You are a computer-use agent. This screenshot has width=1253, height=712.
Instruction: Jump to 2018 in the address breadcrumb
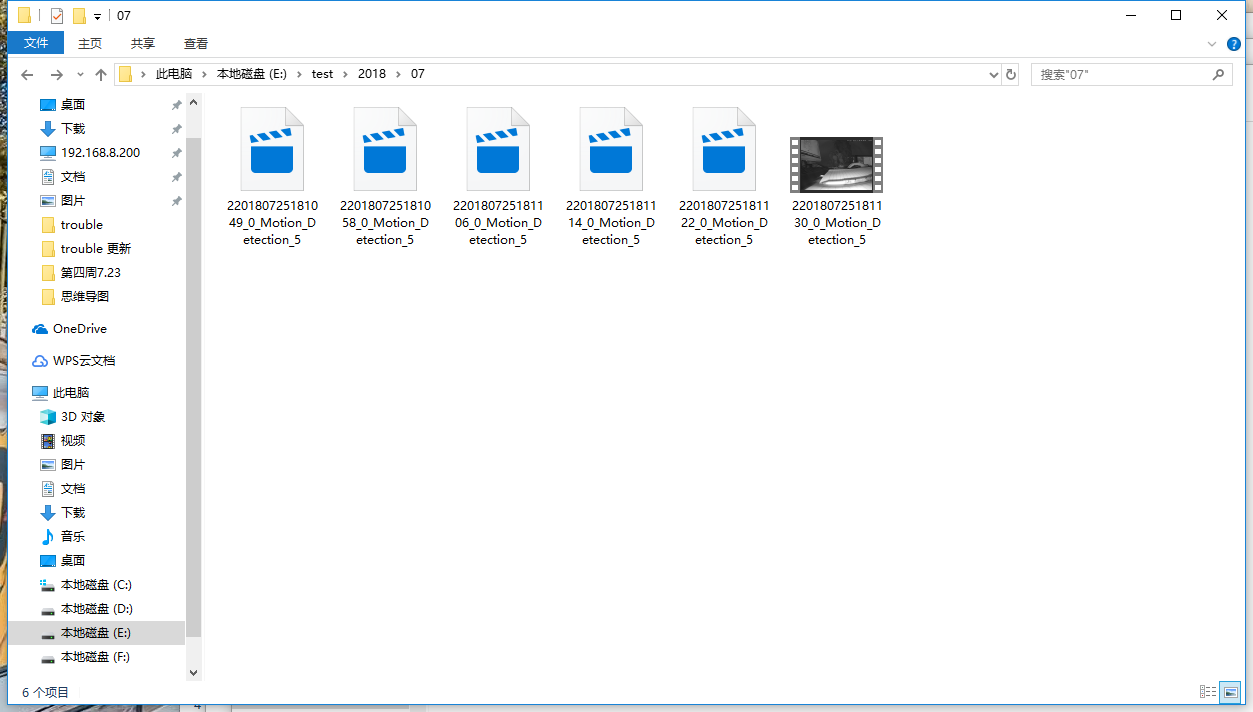coord(371,74)
